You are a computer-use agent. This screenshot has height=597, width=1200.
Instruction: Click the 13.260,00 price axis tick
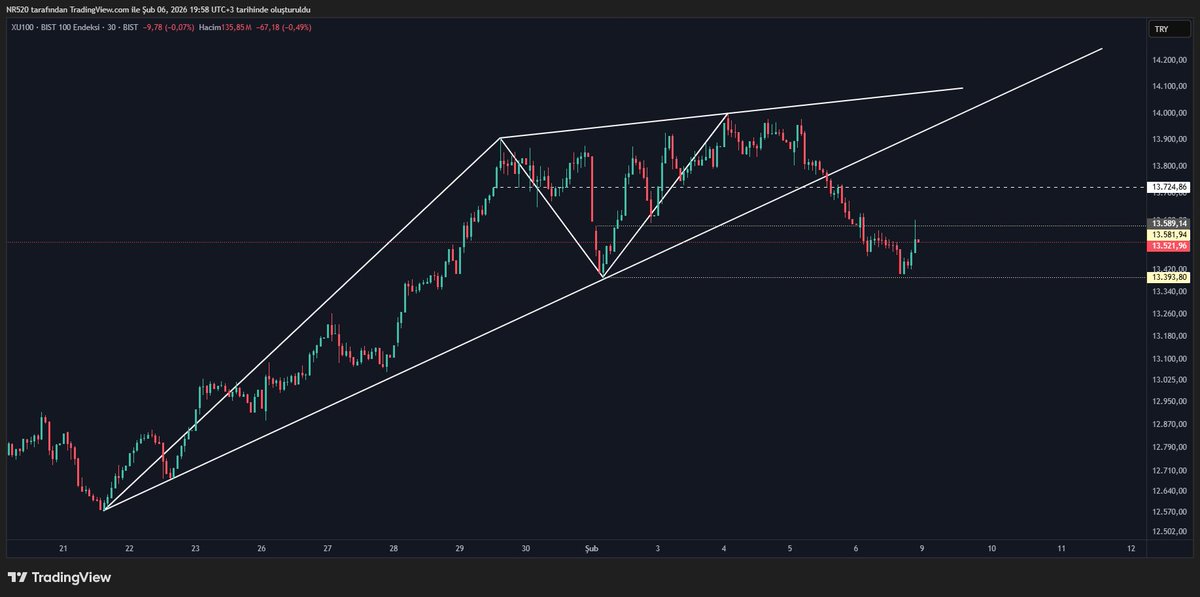point(1169,313)
